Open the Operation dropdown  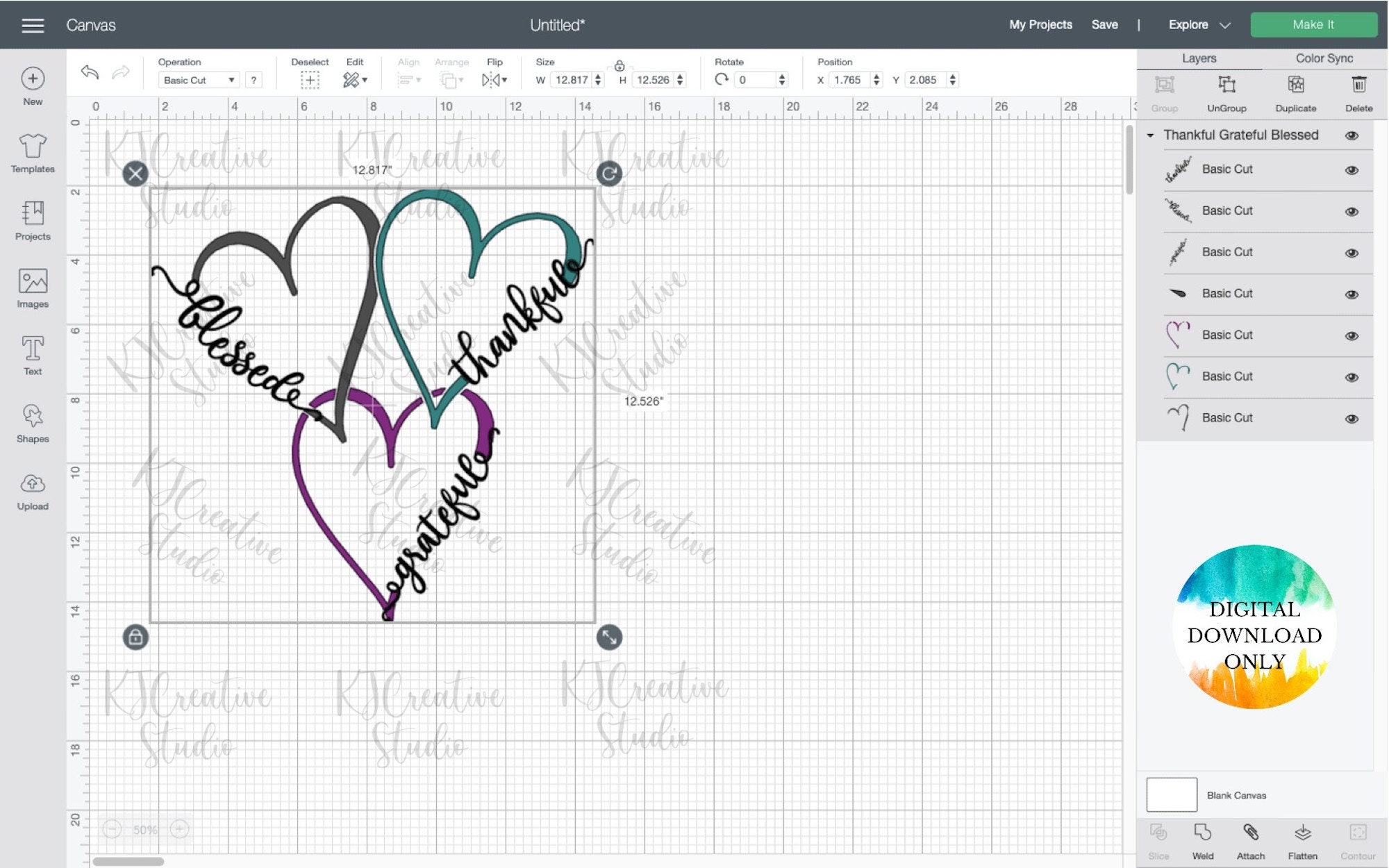198,80
